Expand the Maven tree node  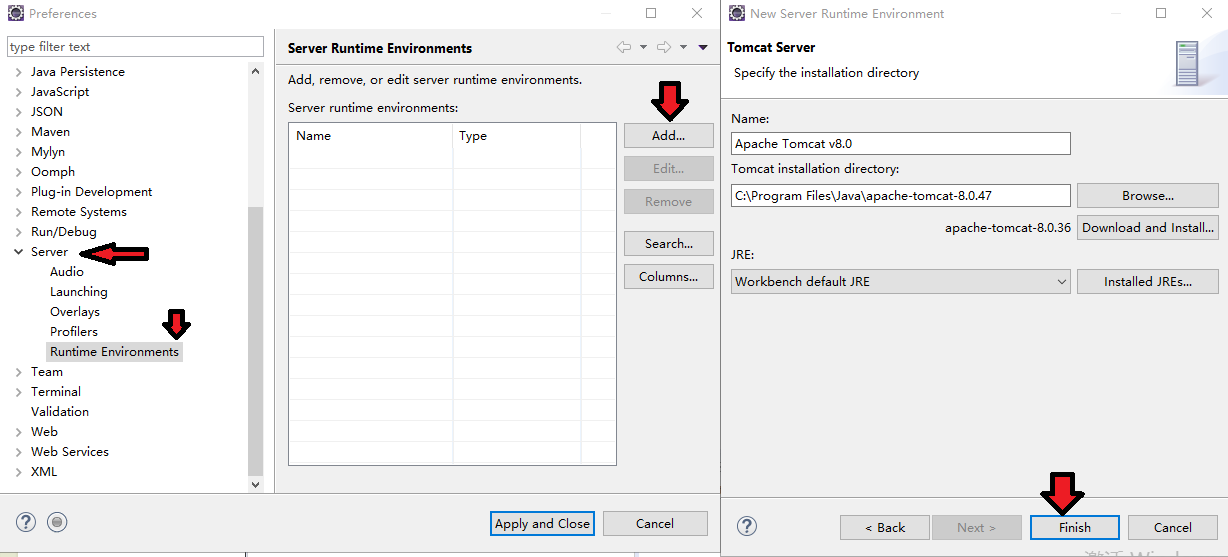(18, 132)
